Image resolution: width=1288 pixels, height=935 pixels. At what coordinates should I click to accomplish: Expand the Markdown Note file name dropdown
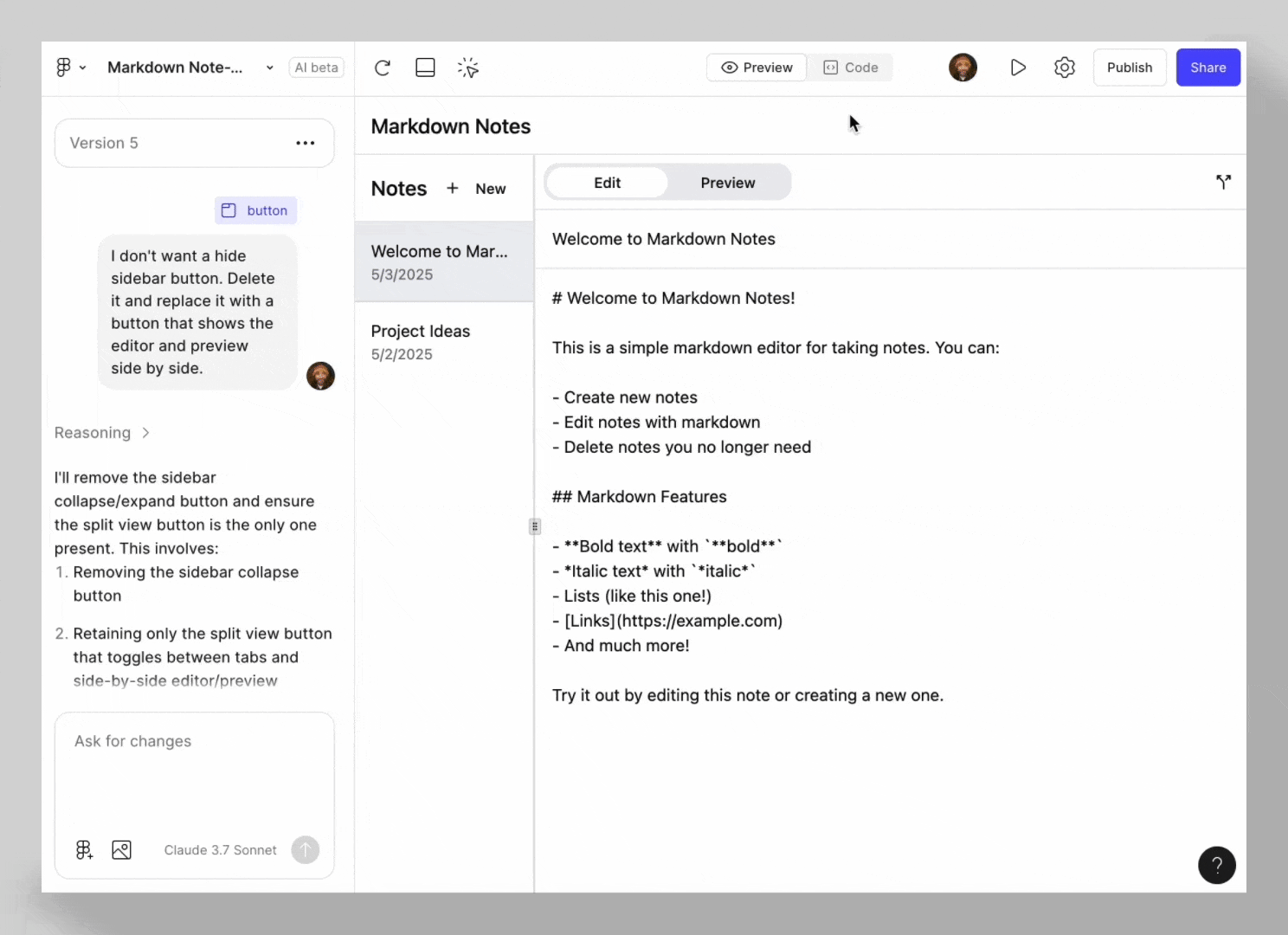270,68
